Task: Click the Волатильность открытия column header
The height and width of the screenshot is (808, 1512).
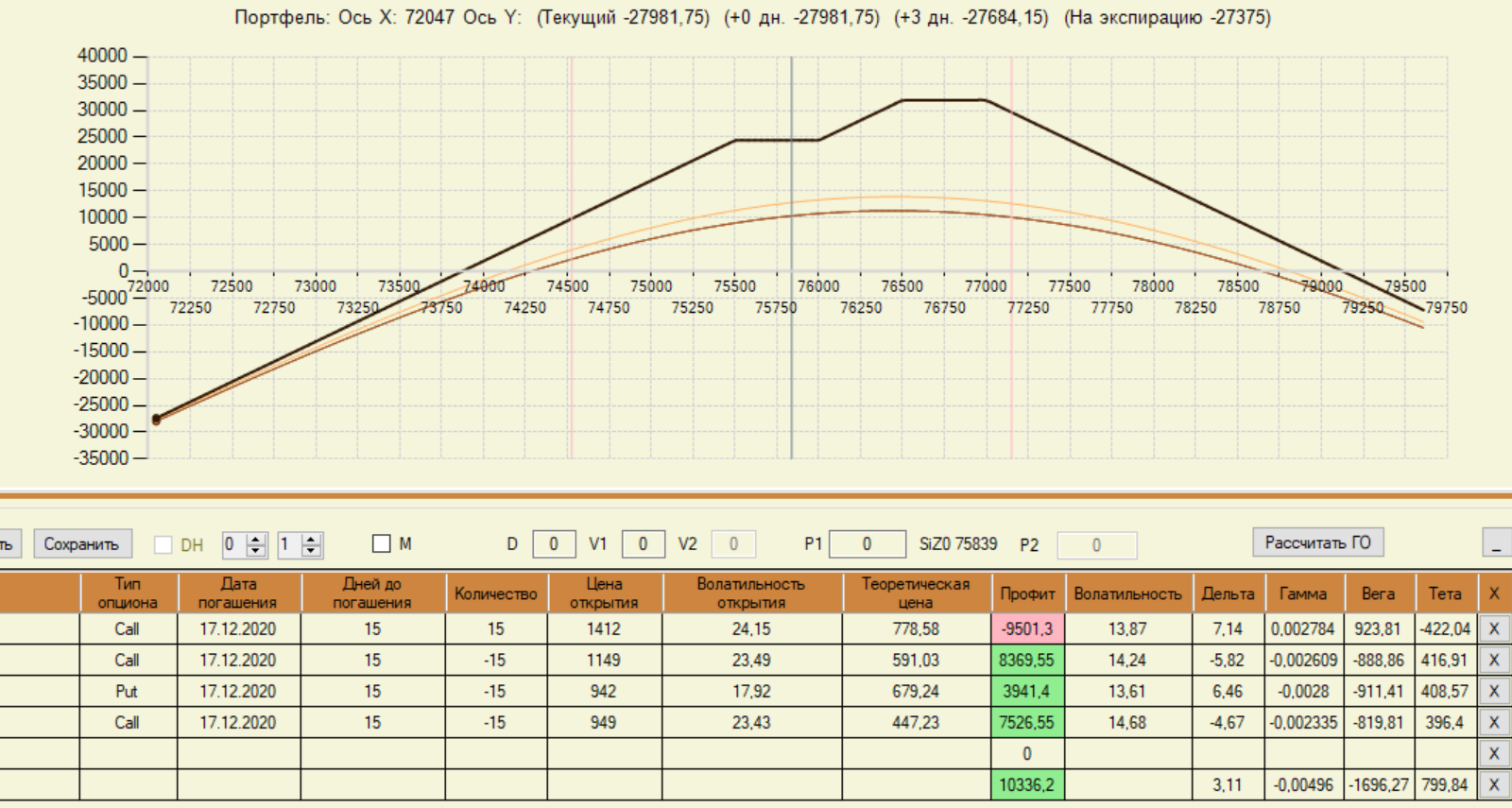Action: pos(751,593)
